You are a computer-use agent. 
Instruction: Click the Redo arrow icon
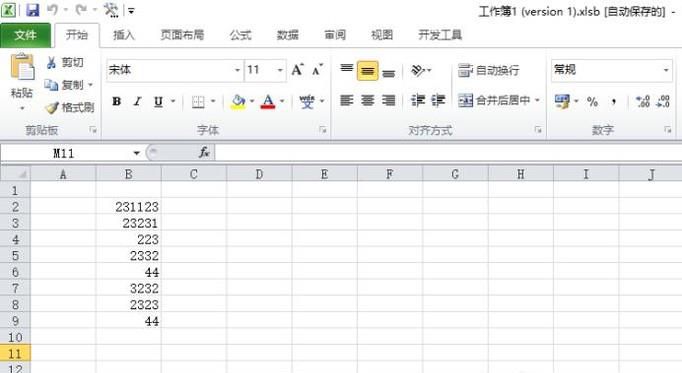(81, 10)
